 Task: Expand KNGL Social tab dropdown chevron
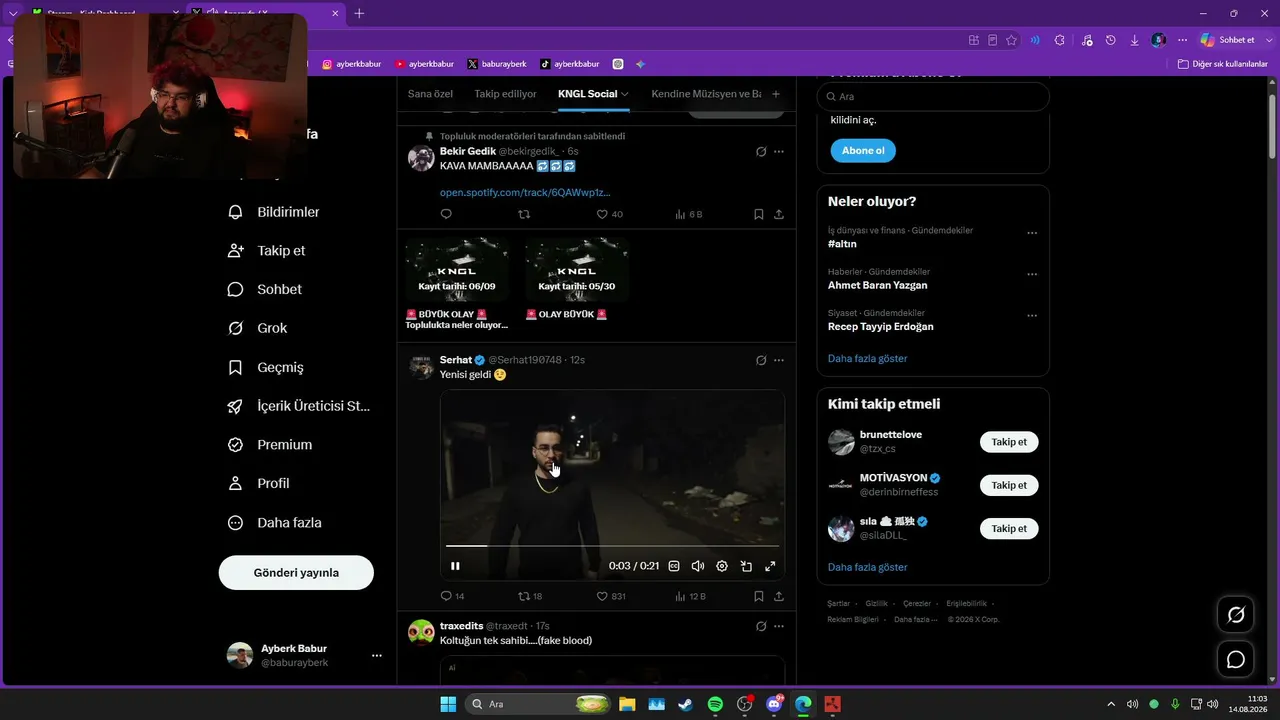coord(625,94)
